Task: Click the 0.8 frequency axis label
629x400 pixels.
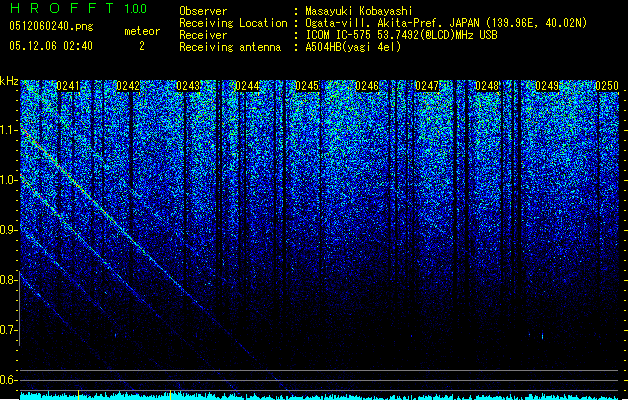Action: 9,280
